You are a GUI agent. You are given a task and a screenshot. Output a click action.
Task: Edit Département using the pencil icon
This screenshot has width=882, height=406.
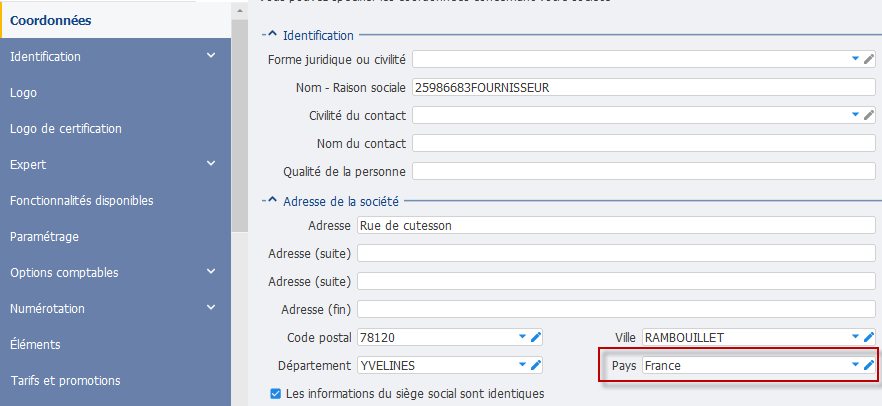tap(536, 366)
